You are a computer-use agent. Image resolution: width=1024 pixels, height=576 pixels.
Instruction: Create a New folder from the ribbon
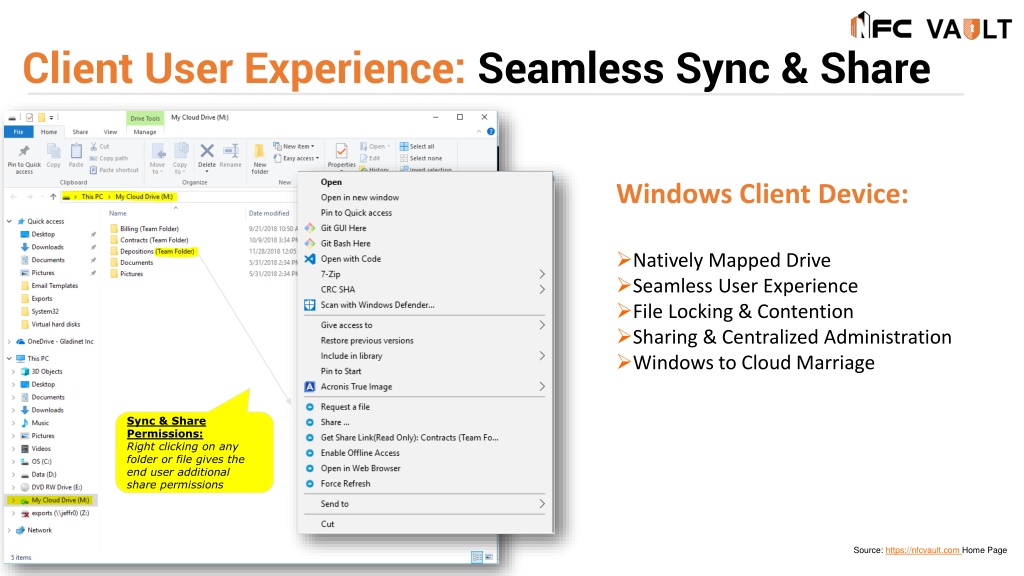click(260, 159)
